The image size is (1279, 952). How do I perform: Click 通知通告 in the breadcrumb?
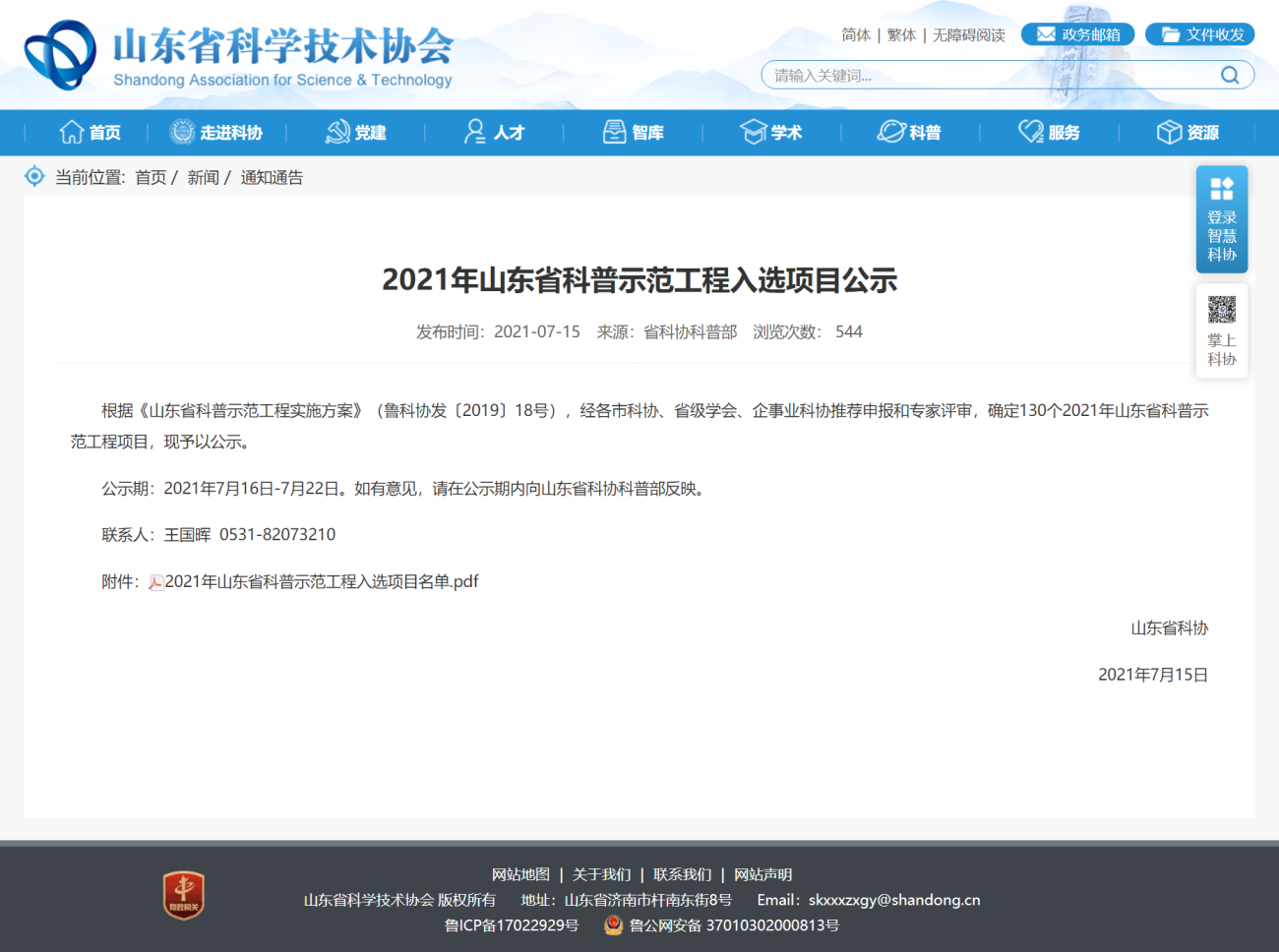point(272,178)
